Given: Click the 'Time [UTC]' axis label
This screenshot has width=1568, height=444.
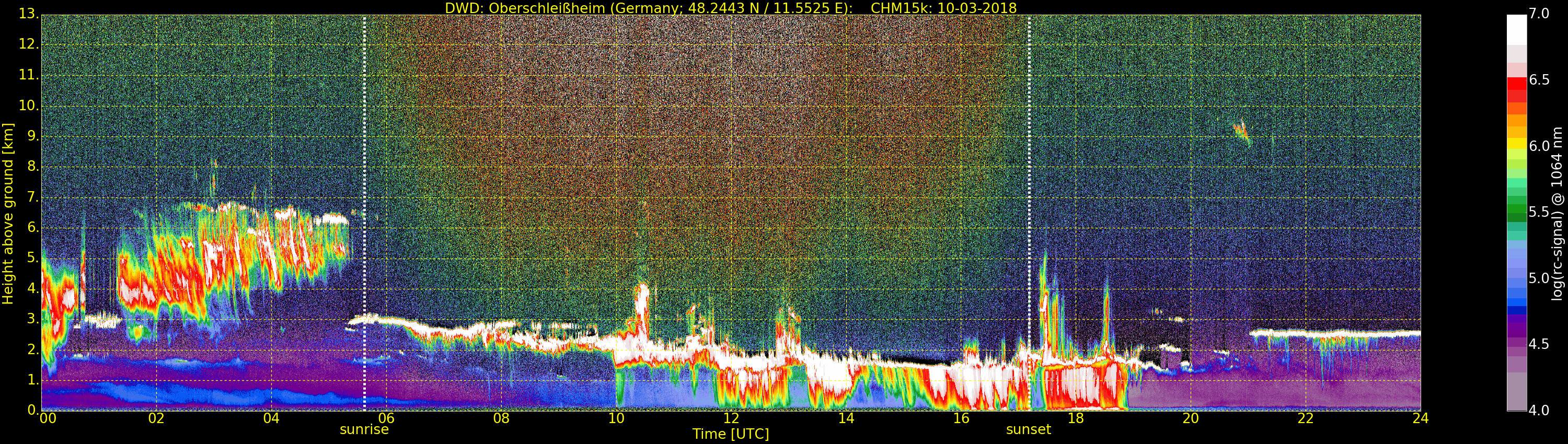Looking at the screenshot, I should click(x=731, y=434).
